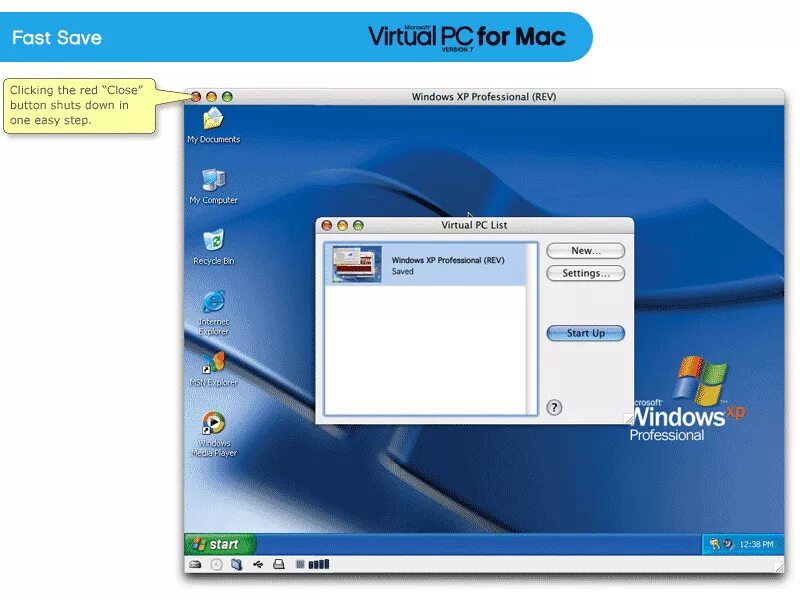Click red Close button of Windows XP window
This screenshot has width=800, height=600.
point(196,96)
